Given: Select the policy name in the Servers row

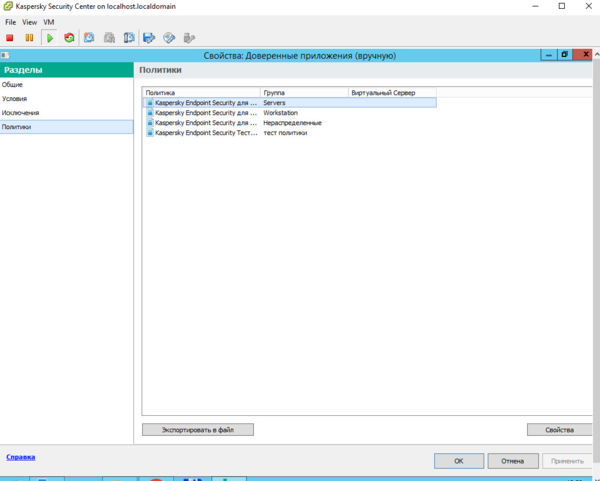Looking at the screenshot, I should click(x=206, y=103).
